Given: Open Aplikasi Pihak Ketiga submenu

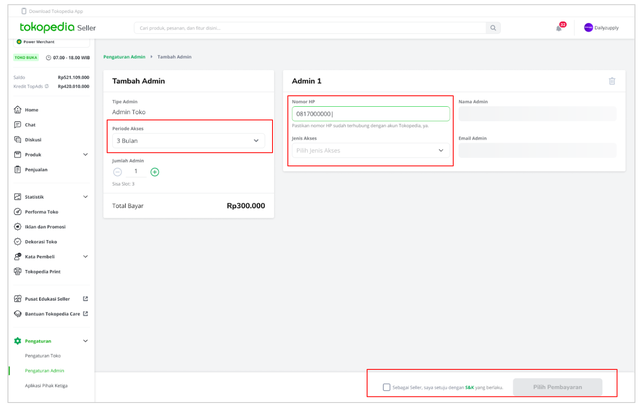Looking at the screenshot, I should 46,385.
